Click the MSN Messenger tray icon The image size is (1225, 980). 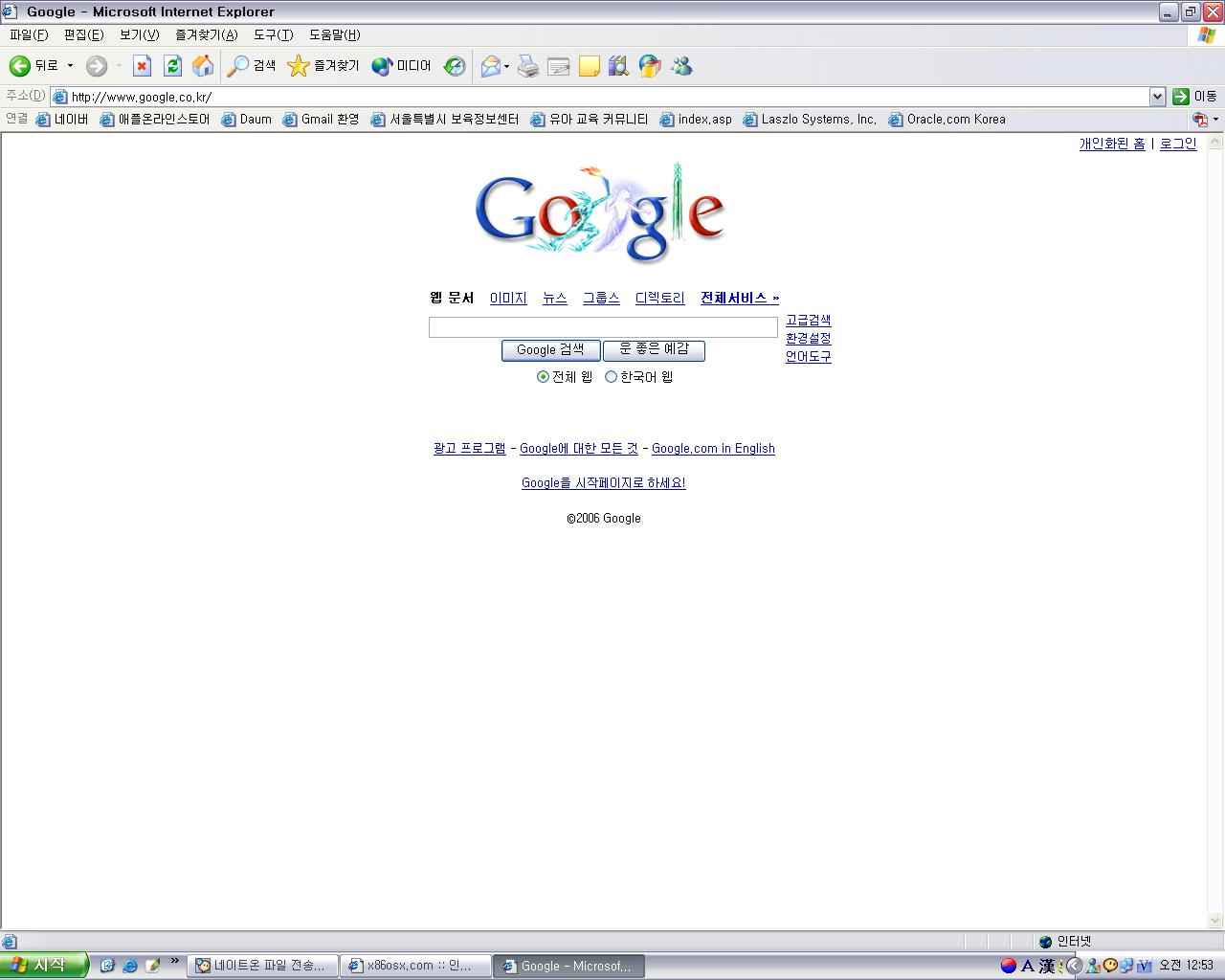pos(1093,966)
